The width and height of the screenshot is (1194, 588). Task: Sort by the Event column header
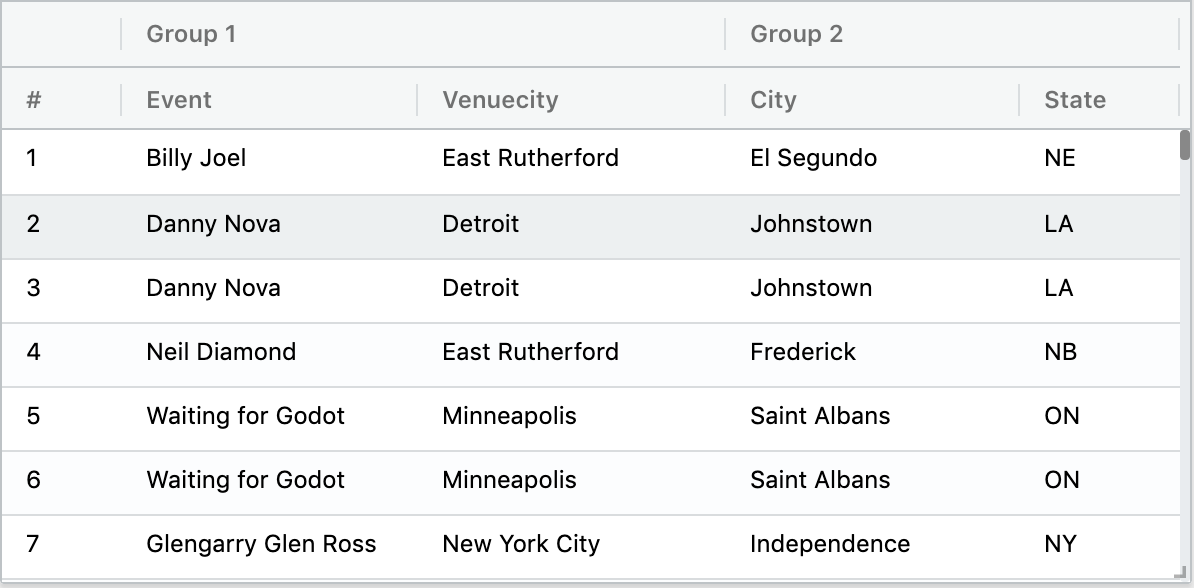point(179,100)
